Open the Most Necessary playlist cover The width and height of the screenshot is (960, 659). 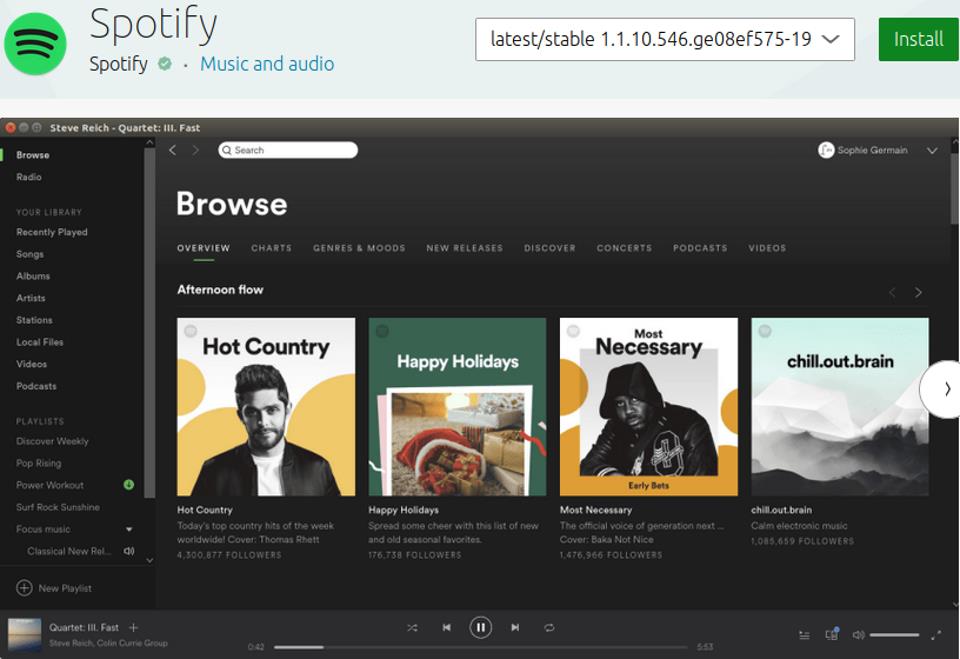pyautogui.click(x=649, y=407)
